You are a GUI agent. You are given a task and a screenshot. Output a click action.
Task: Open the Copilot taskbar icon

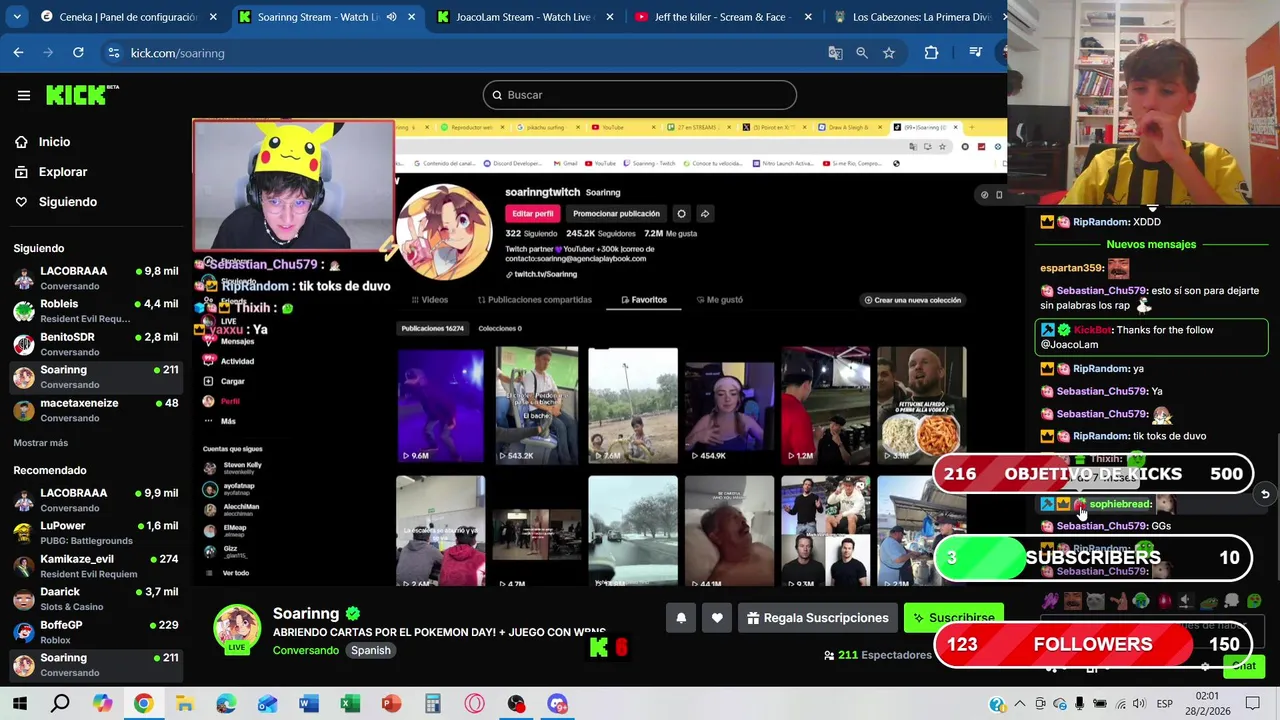click(102, 704)
